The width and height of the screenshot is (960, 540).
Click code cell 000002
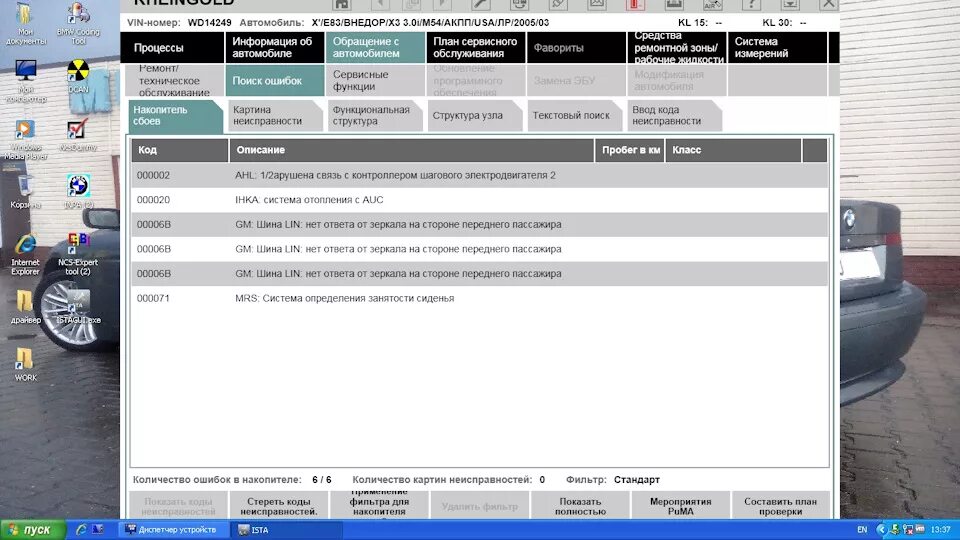coord(153,175)
